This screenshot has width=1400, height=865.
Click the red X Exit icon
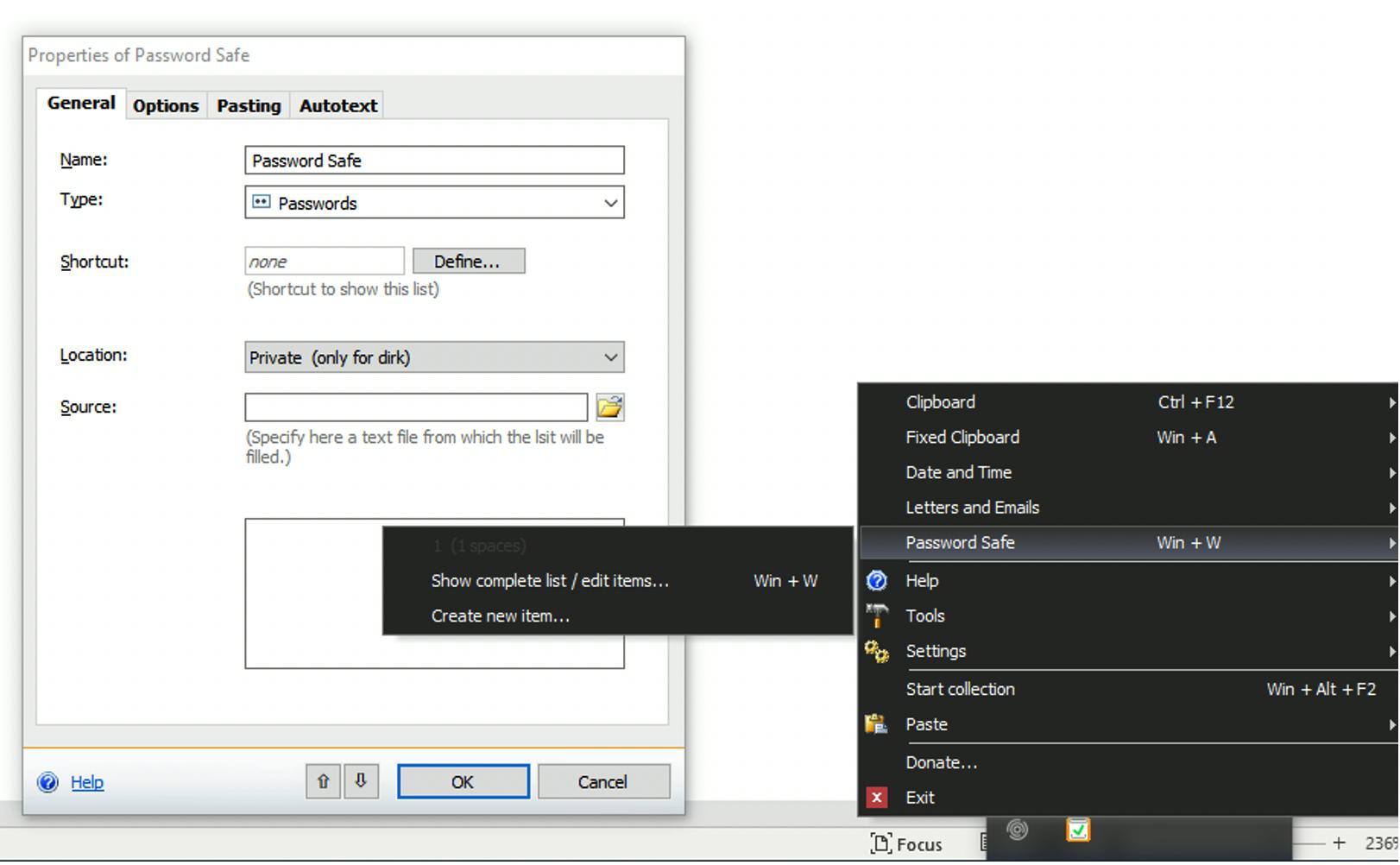876,798
